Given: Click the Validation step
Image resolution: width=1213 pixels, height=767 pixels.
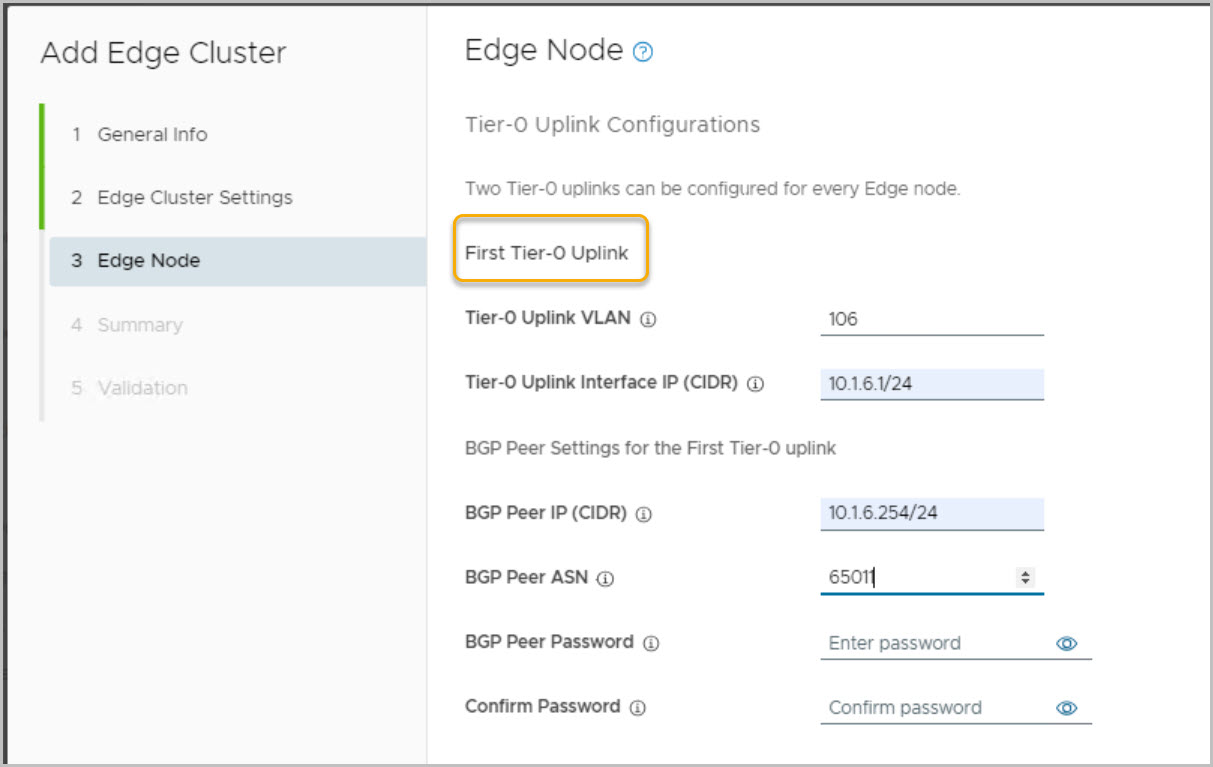Looking at the screenshot, I should pyautogui.click(x=142, y=388).
